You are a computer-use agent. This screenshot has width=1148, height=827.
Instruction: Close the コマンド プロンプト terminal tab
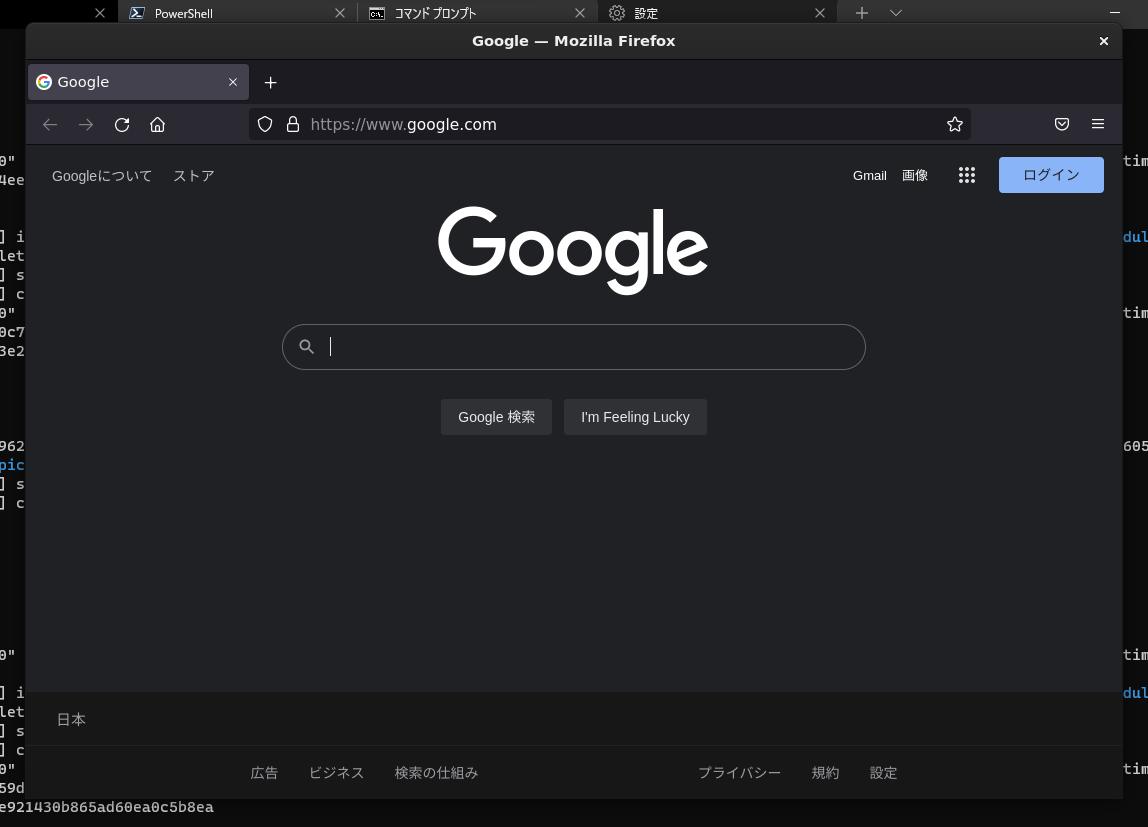tap(580, 13)
